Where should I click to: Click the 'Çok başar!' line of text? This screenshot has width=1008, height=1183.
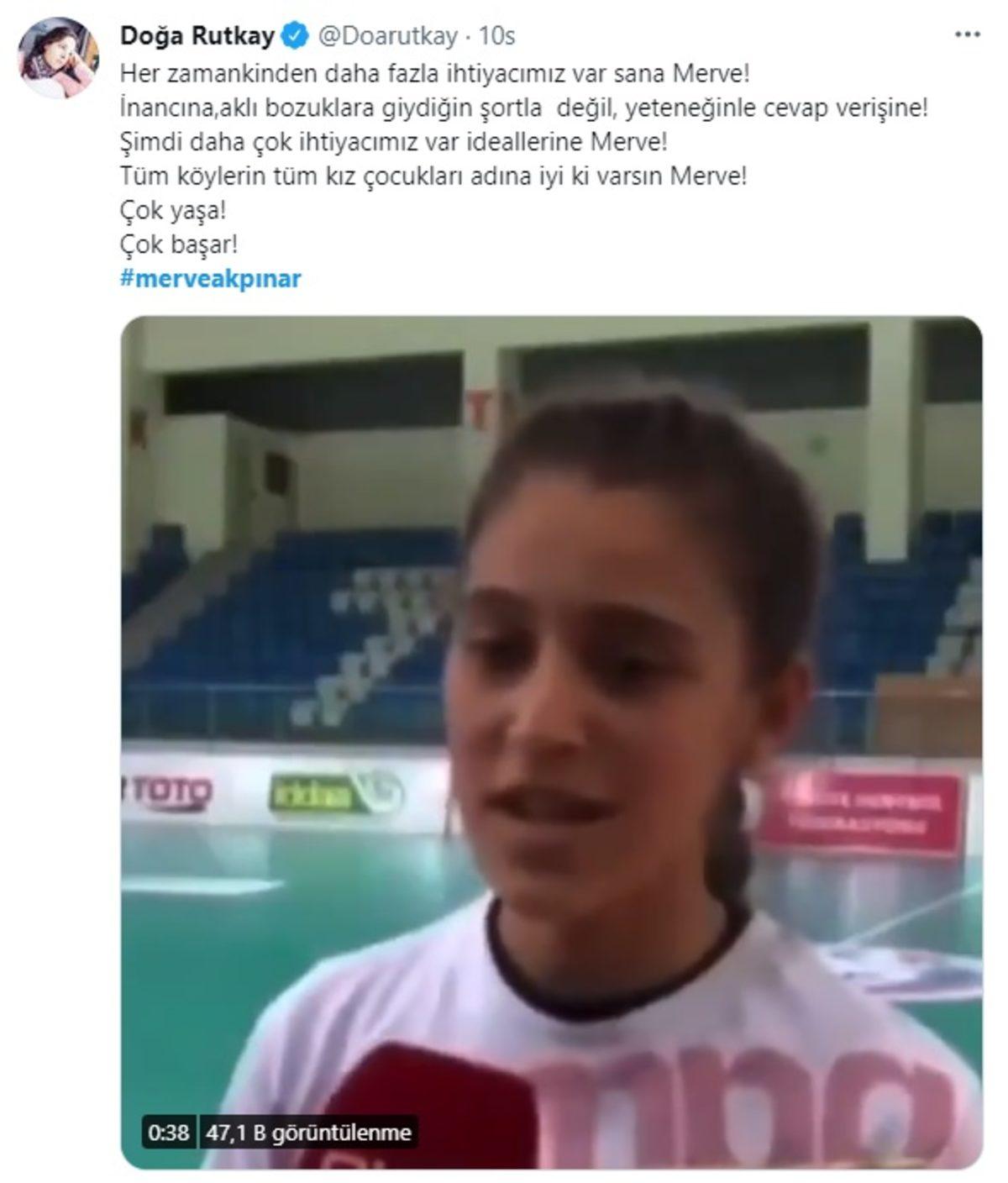tap(179, 244)
